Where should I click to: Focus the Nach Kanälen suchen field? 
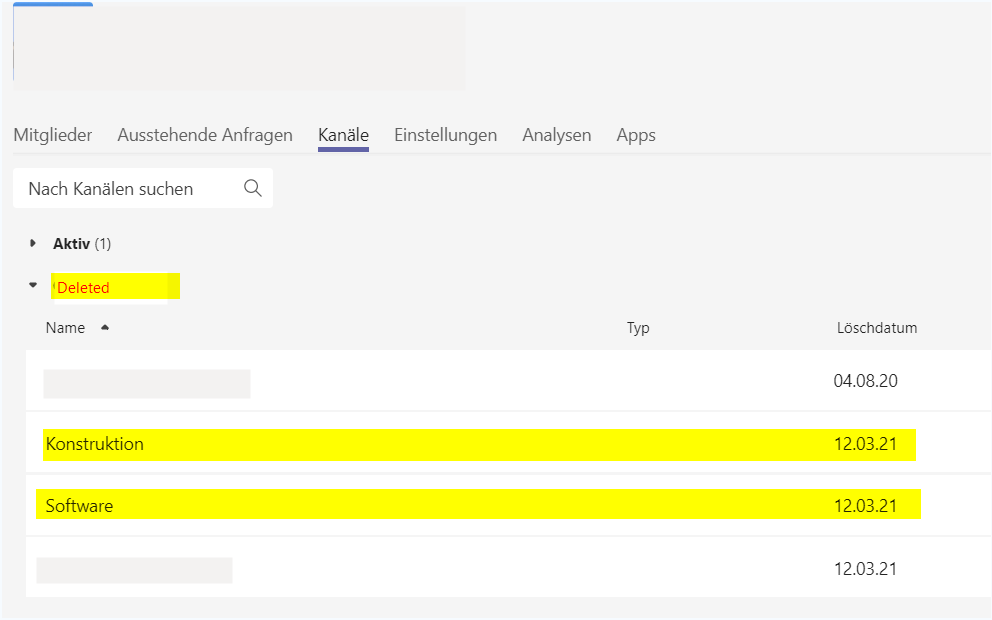click(143, 188)
